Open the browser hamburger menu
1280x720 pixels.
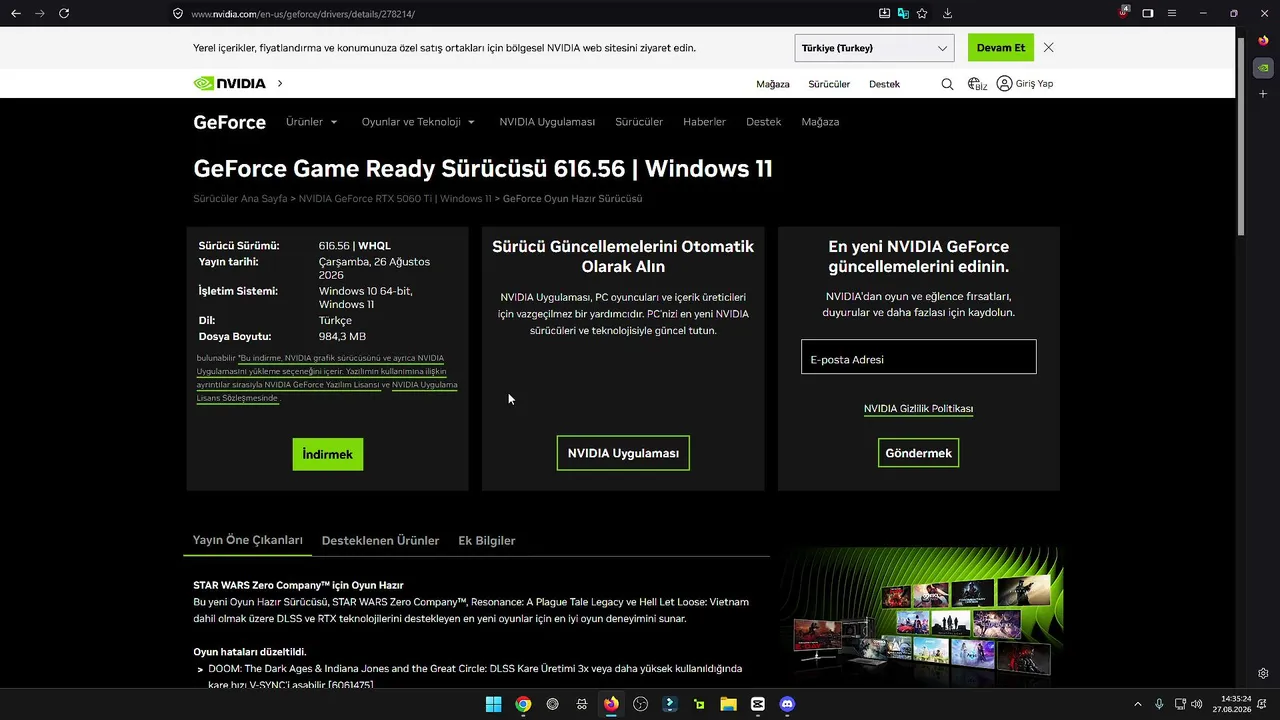1172,14
